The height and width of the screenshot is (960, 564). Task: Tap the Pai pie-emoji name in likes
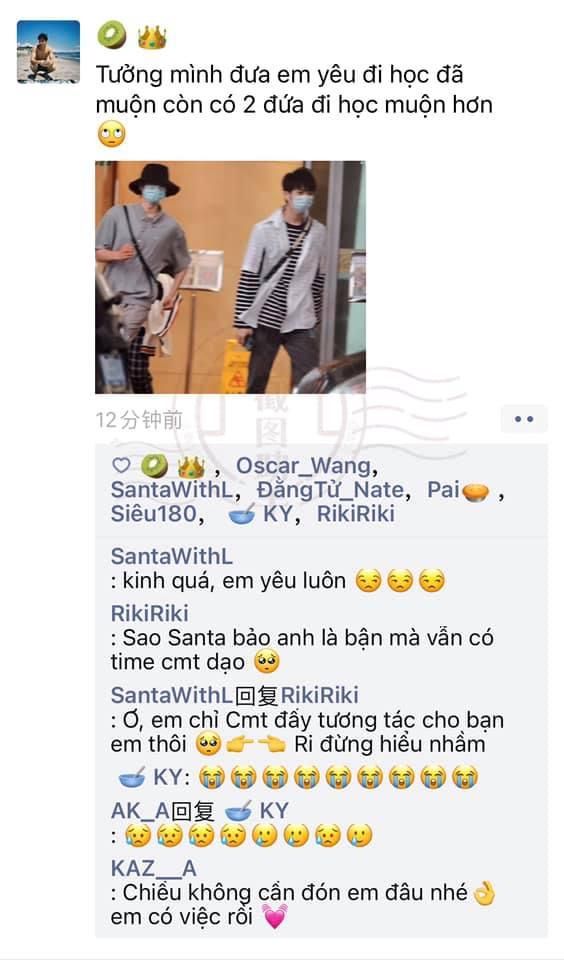(458, 490)
